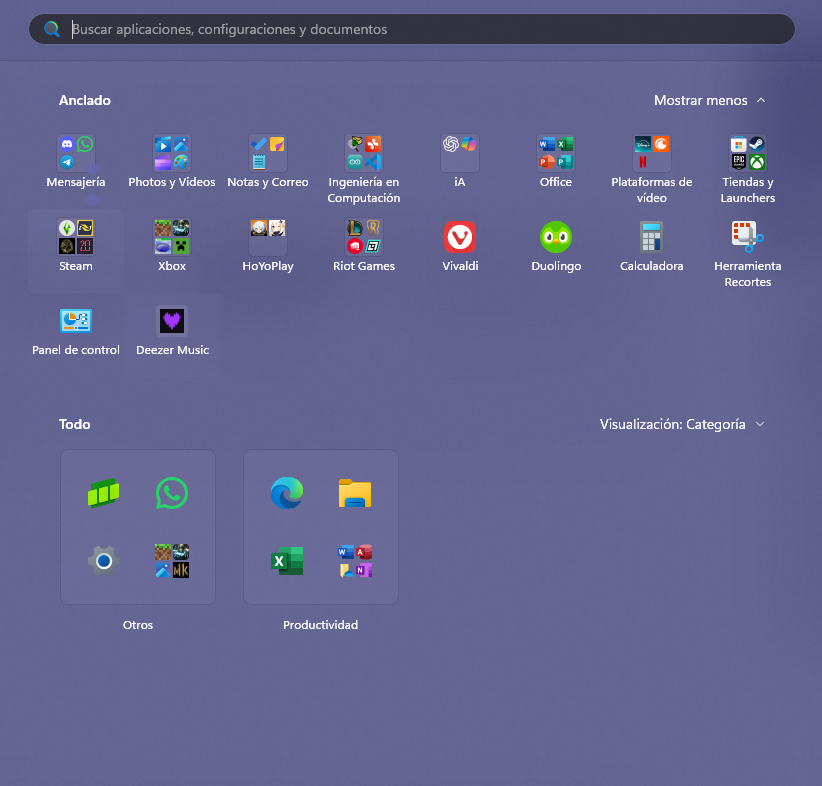This screenshot has width=822, height=786.
Task: Open File Explorer in Productividad category
Action: pos(355,493)
